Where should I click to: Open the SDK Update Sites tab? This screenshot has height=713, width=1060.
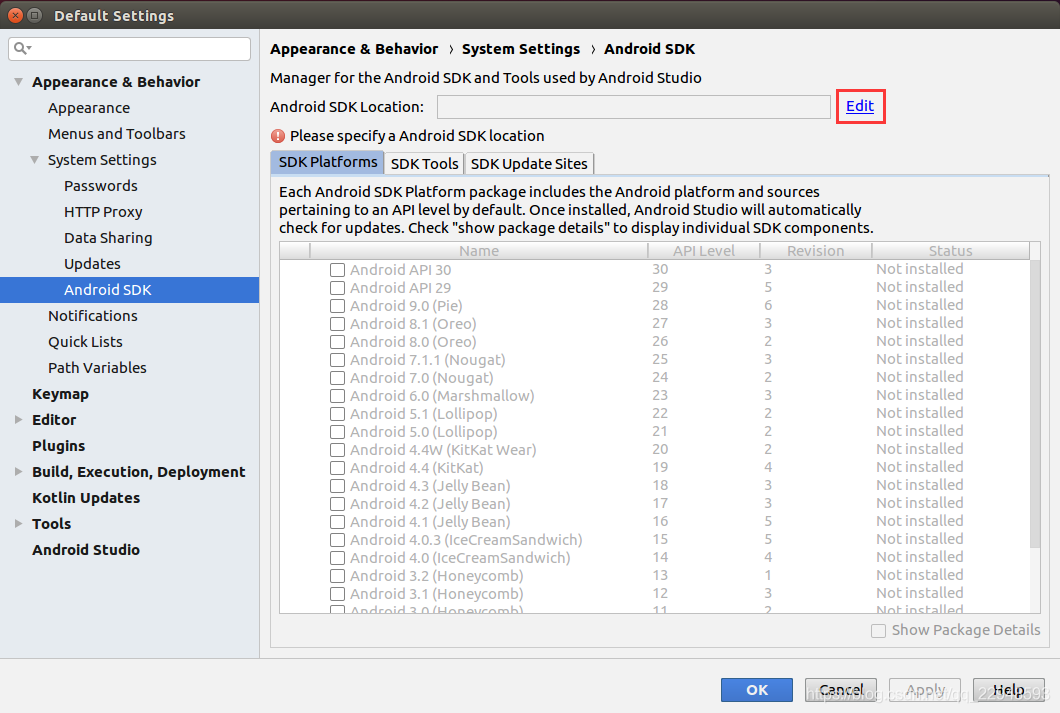(529, 164)
